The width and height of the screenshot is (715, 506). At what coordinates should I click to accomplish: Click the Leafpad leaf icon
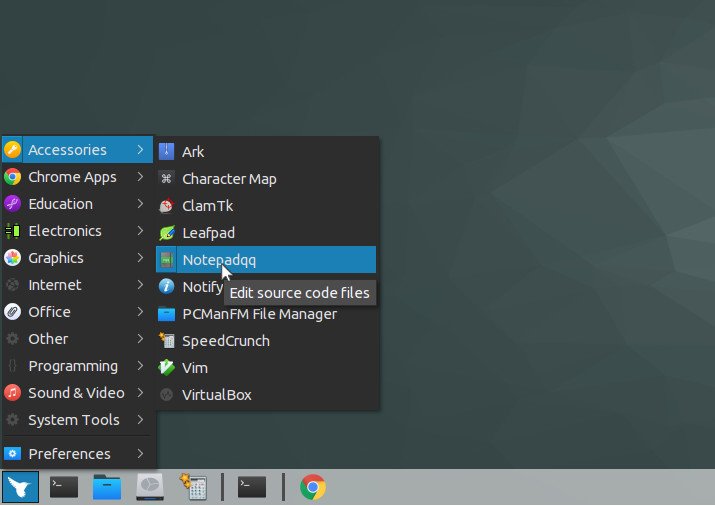tap(166, 232)
